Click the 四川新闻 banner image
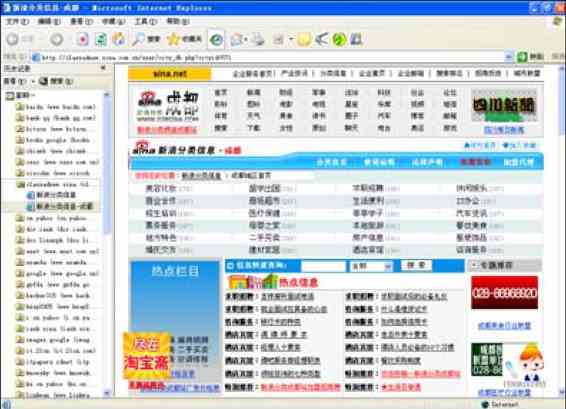The width and height of the screenshot is (566, 409). (504, 105)
